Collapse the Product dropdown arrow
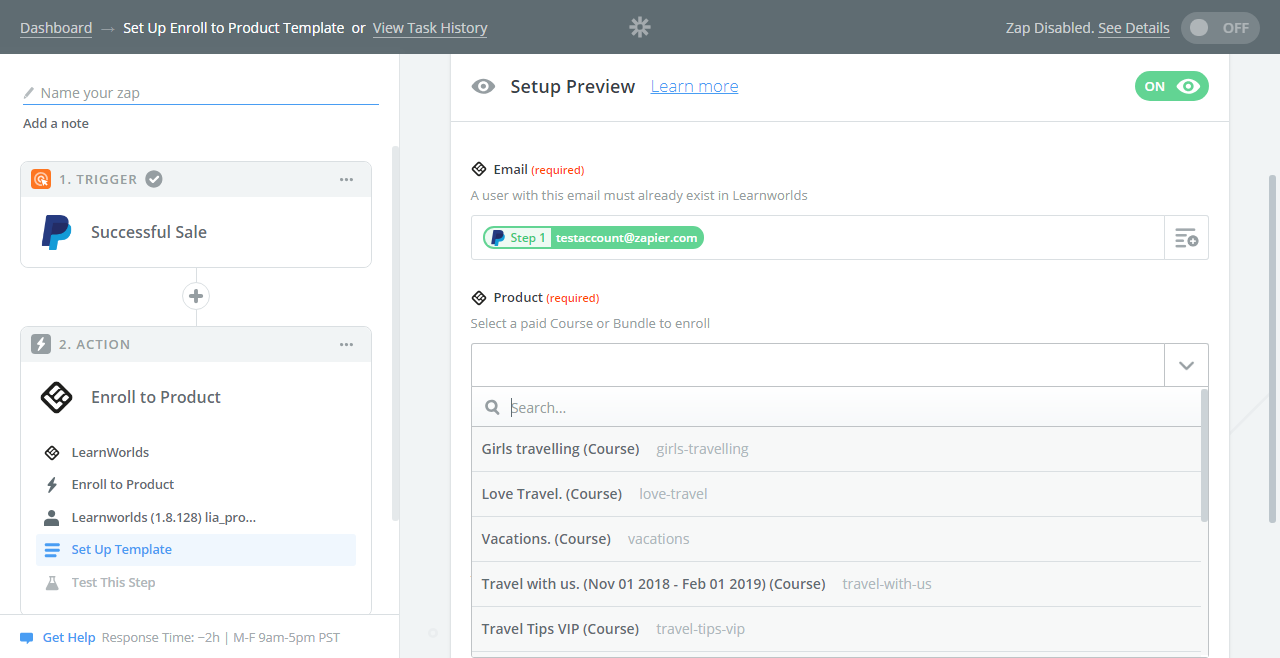 [x=1186, y=365]
